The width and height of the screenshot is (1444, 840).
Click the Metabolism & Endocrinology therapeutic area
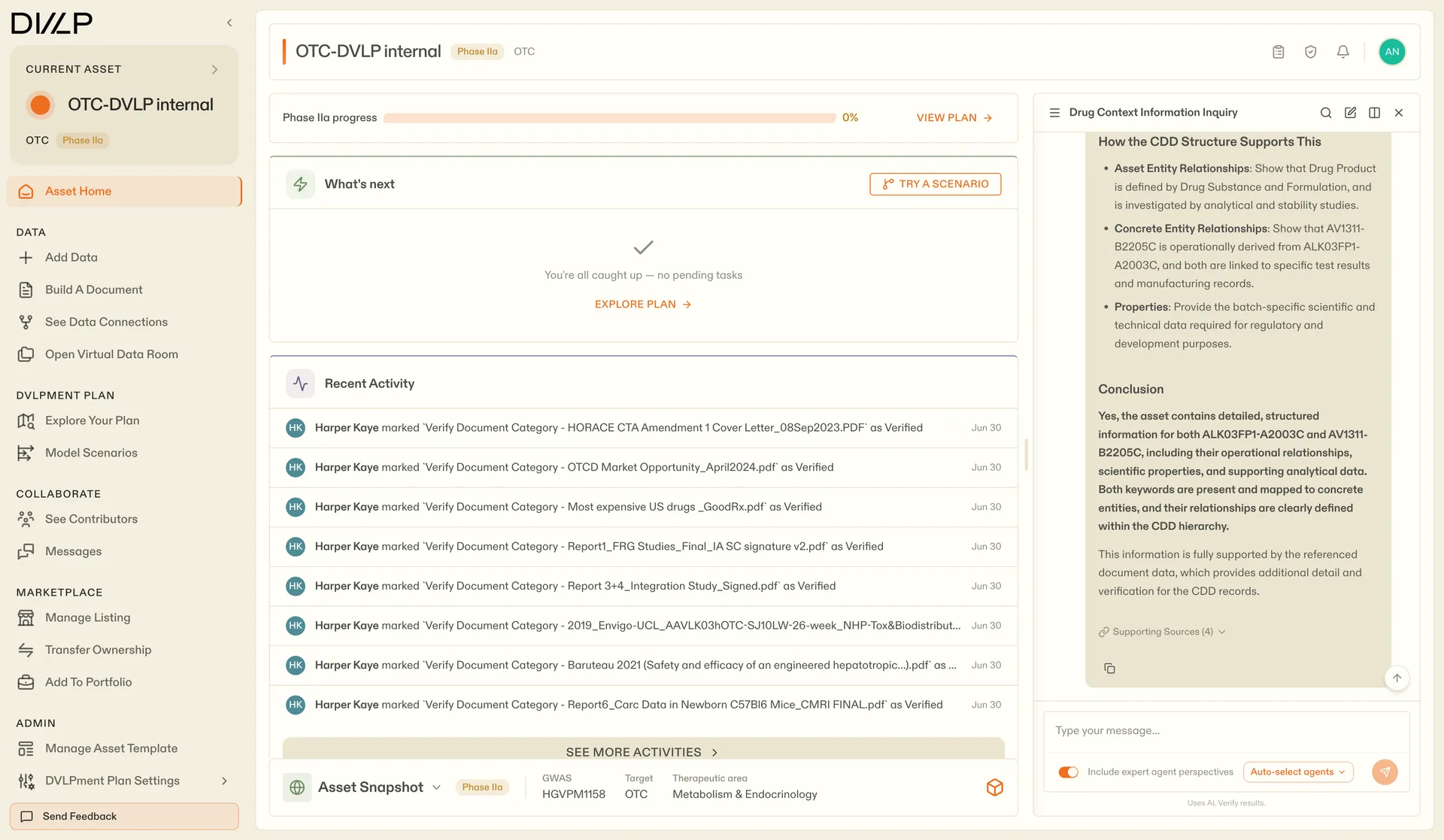(x=745, y=794)
